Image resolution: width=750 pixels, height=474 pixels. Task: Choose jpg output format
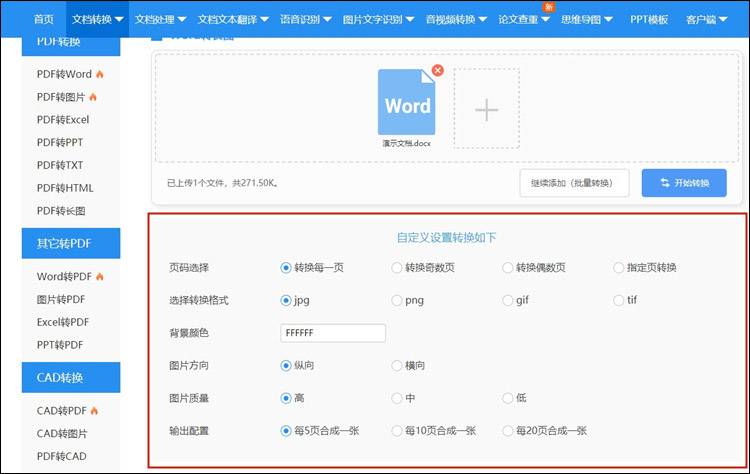286,300
